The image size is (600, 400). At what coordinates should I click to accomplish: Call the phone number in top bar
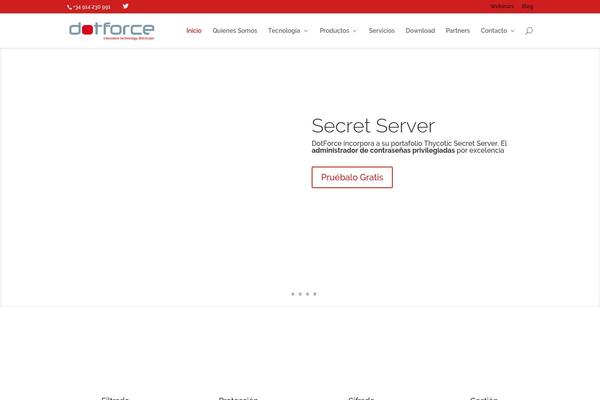(x=89, y=7)
